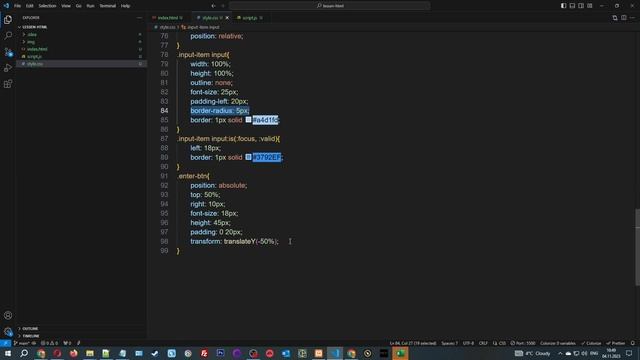Click the errors and warnings counter
This screenshot has width=640, height=360.
(x=49, y=343)
